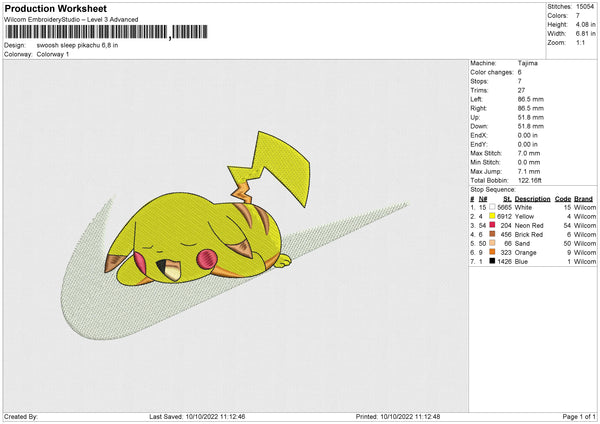The image size is (600, 424).
Task: Click the Production Worksheet title
Action: point(56,8)
